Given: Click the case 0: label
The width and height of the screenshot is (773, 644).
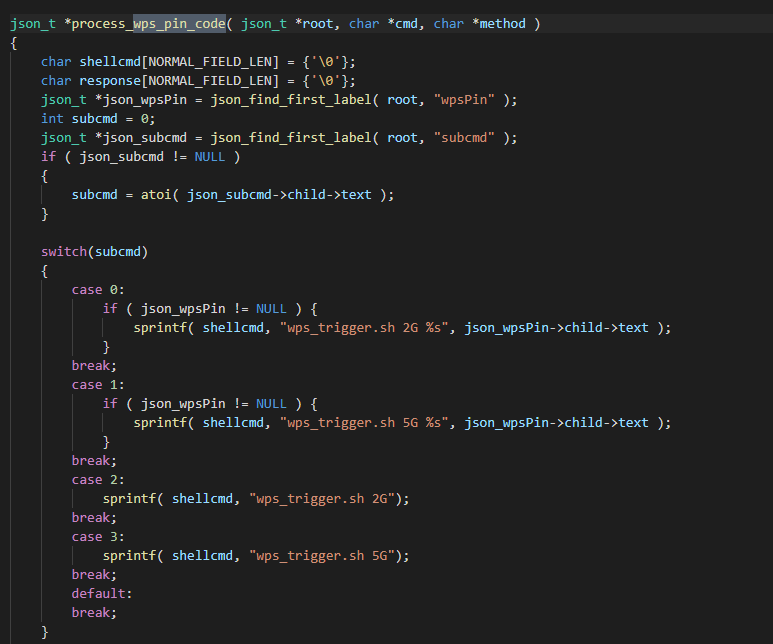Looking at the screenshot, I should tap(98, 289).
